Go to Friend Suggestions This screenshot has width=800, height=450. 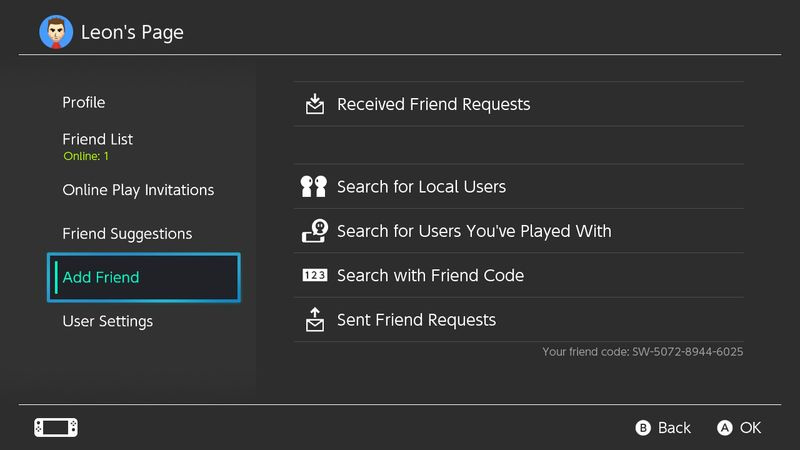coord(127,234)
